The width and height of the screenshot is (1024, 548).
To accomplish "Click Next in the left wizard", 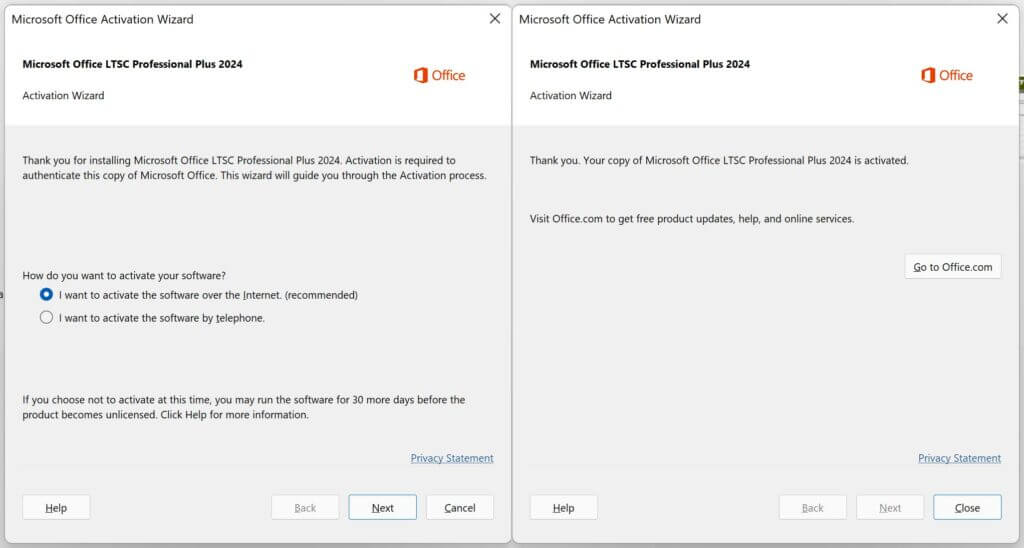I will pyautogui.click(x=382, y=508).
